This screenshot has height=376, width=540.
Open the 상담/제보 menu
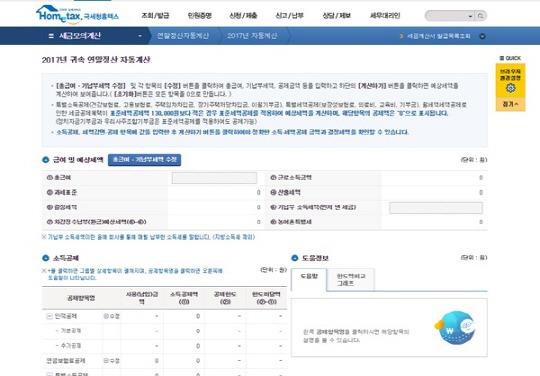point(336,15)
